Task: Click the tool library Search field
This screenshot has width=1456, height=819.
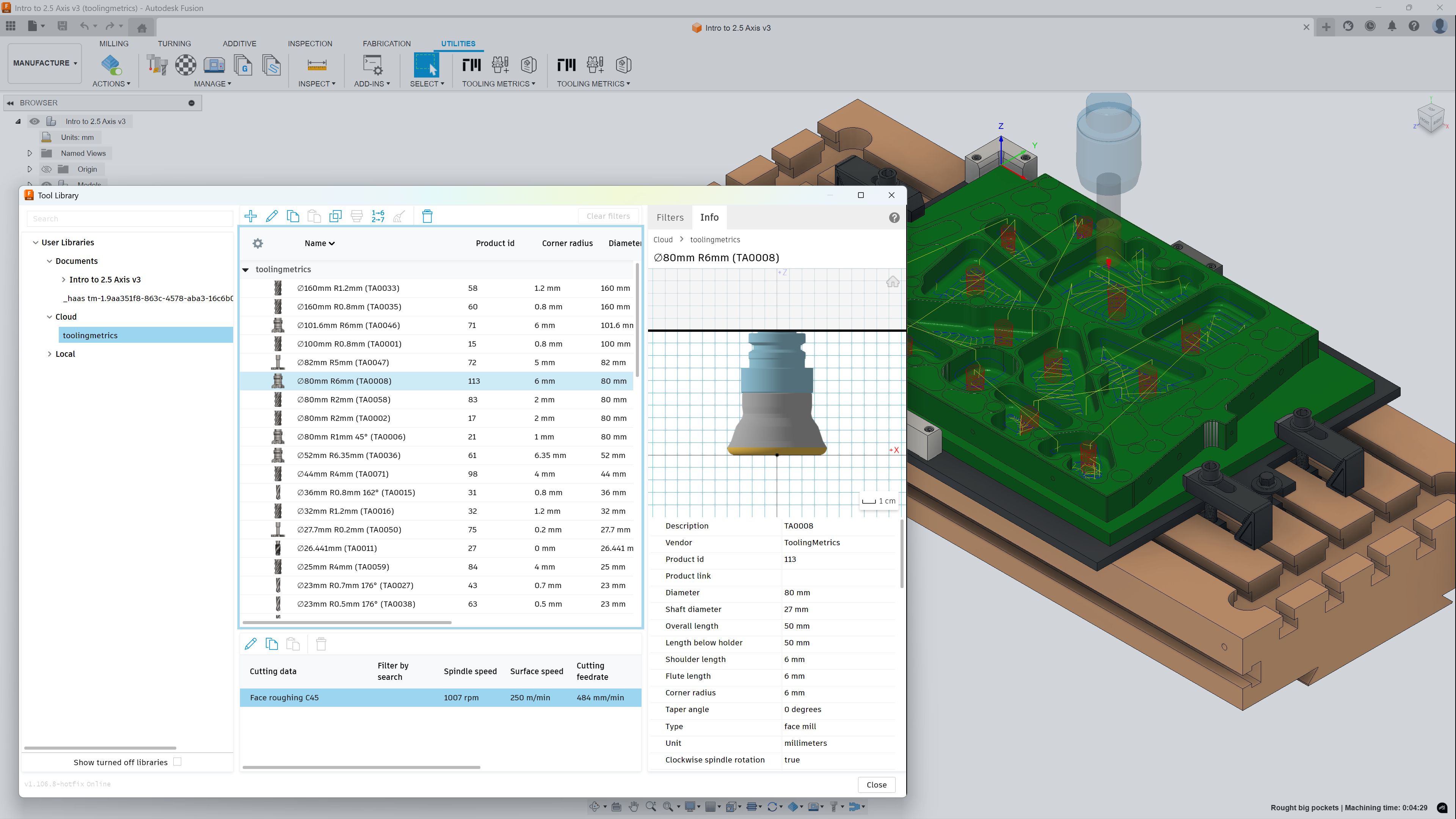Action: click(129, 219)
